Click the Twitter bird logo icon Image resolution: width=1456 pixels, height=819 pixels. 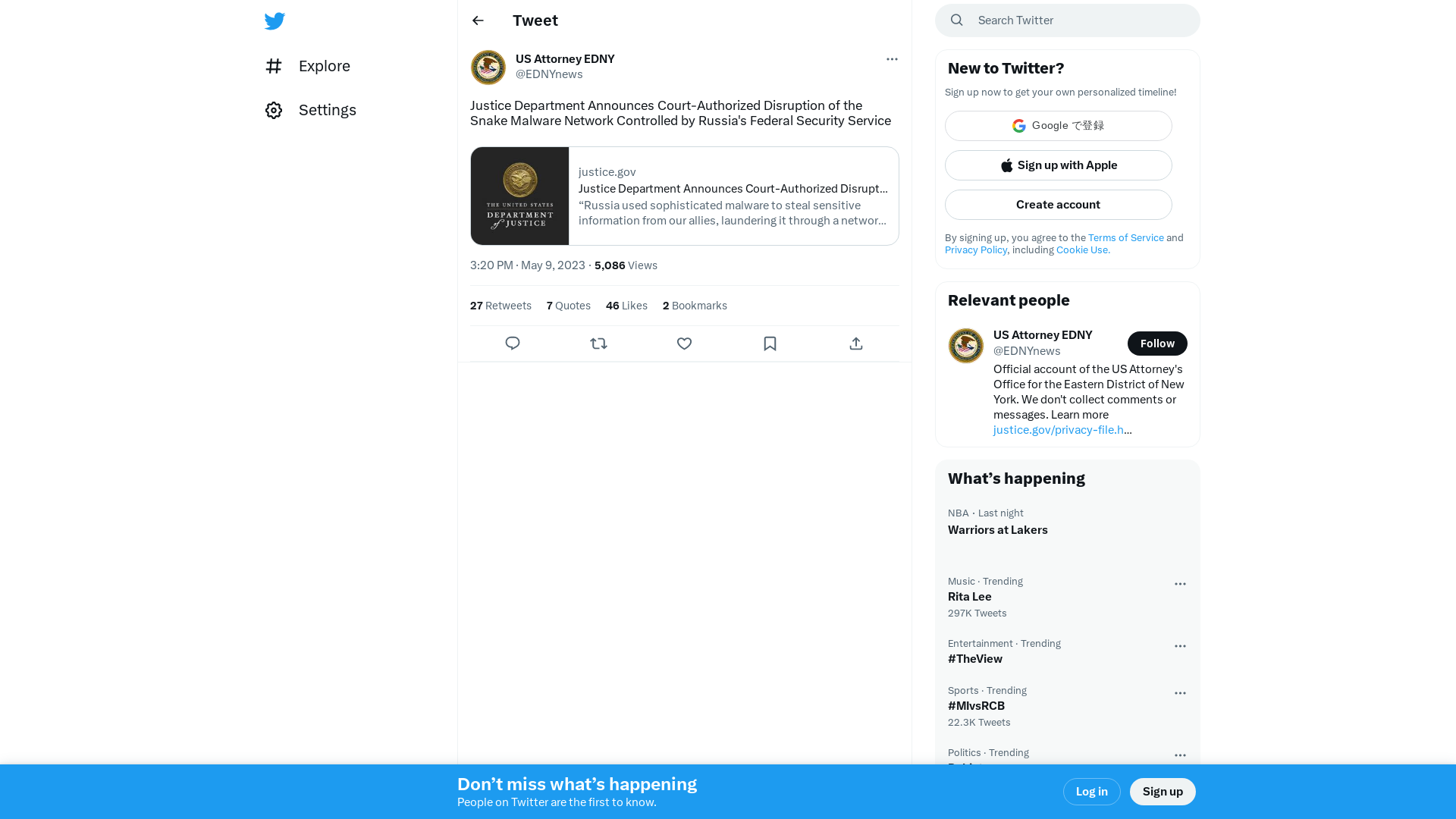click(275, 20)
